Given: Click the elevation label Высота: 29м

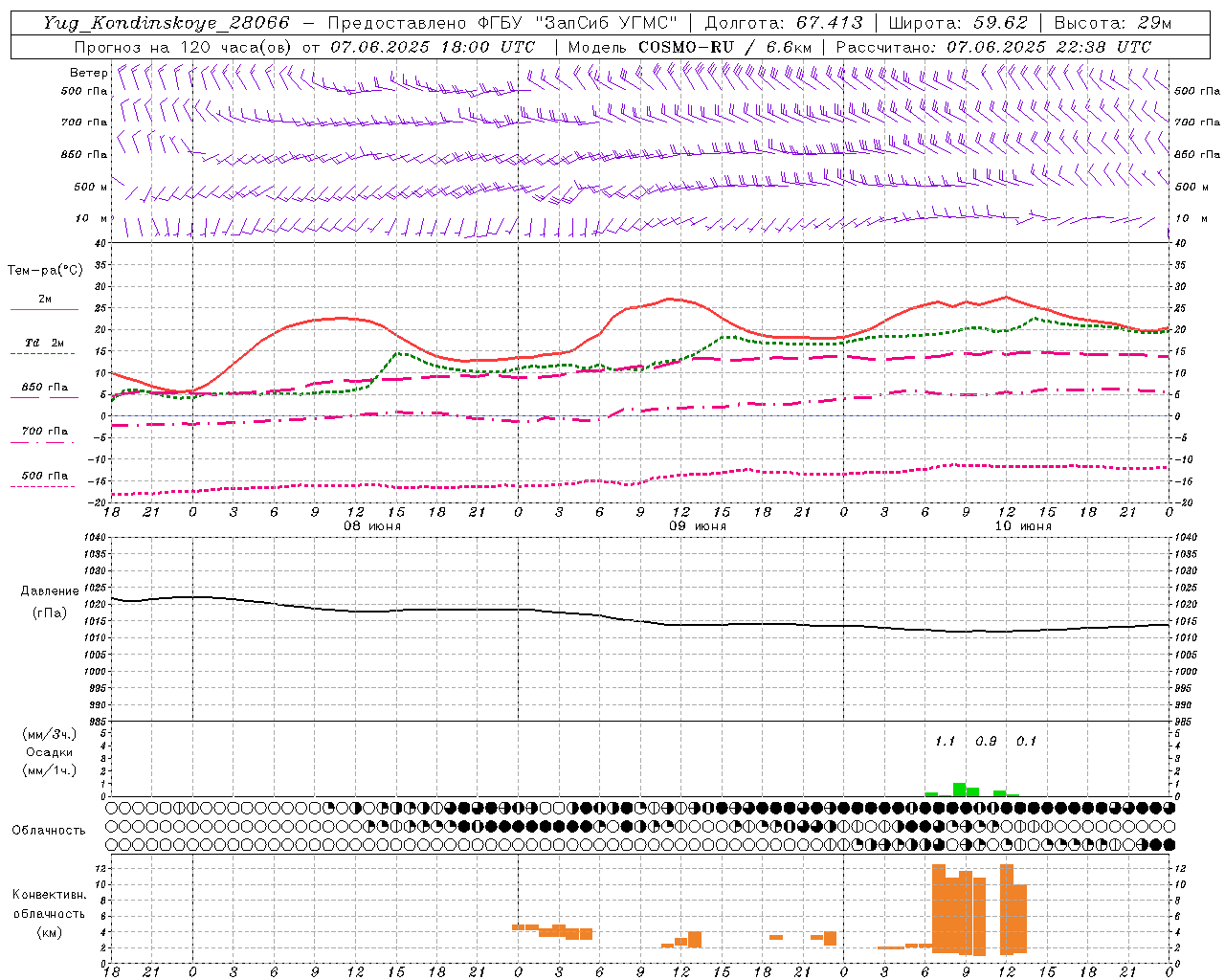Looking at the screenshot, I should coord(1112,23).
